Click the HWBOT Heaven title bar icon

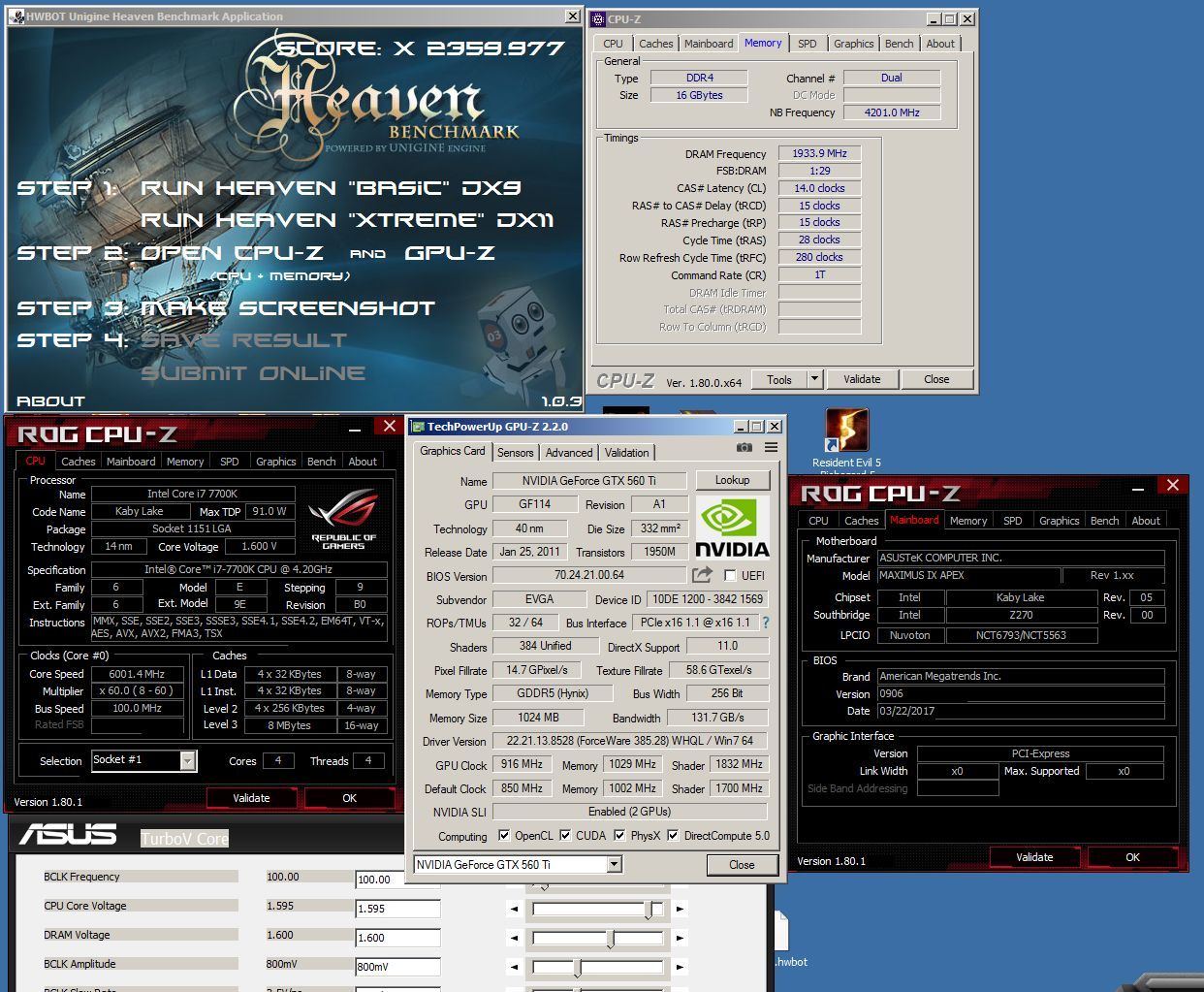click(x=16, y=16)
